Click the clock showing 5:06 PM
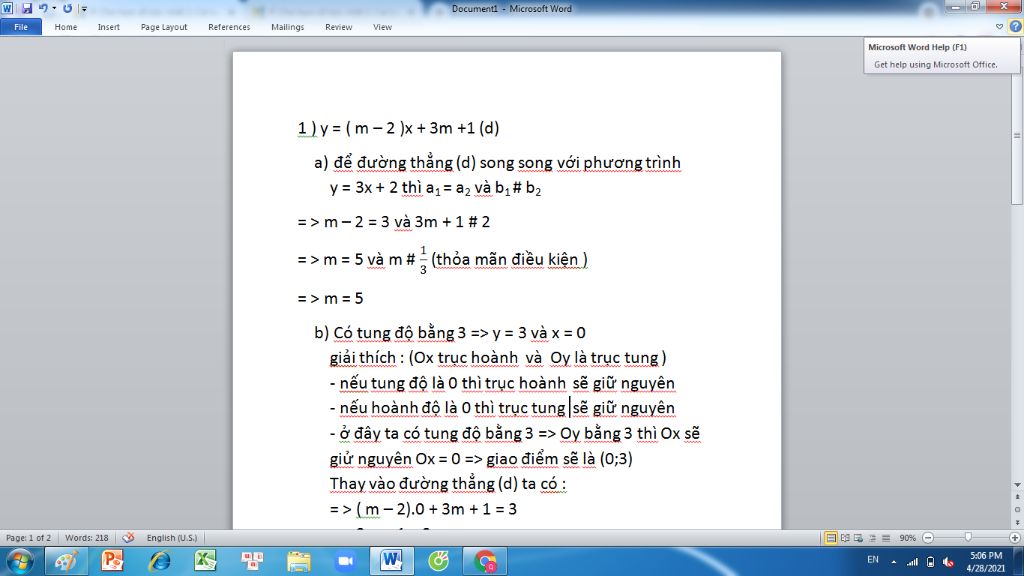Image resolution: width=1024 pixels, height=576 pixels. [985, 556]
